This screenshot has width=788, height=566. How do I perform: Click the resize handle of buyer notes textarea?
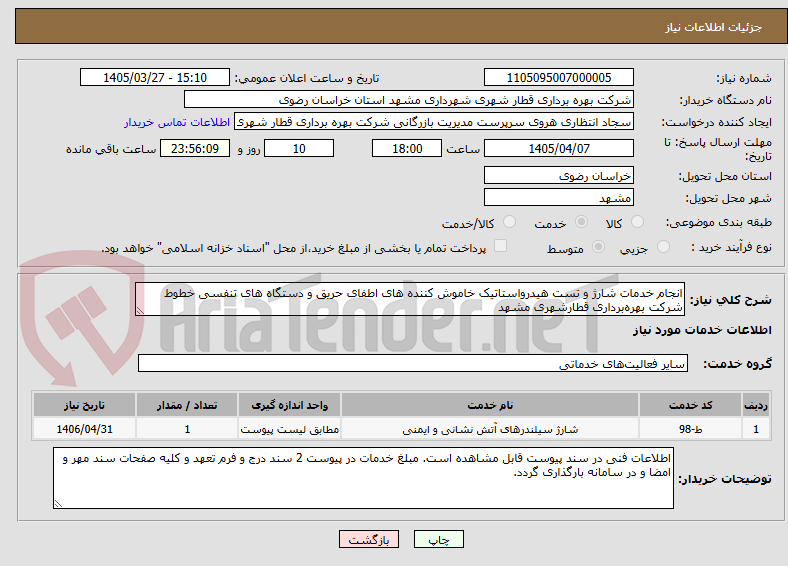point(58,504)
